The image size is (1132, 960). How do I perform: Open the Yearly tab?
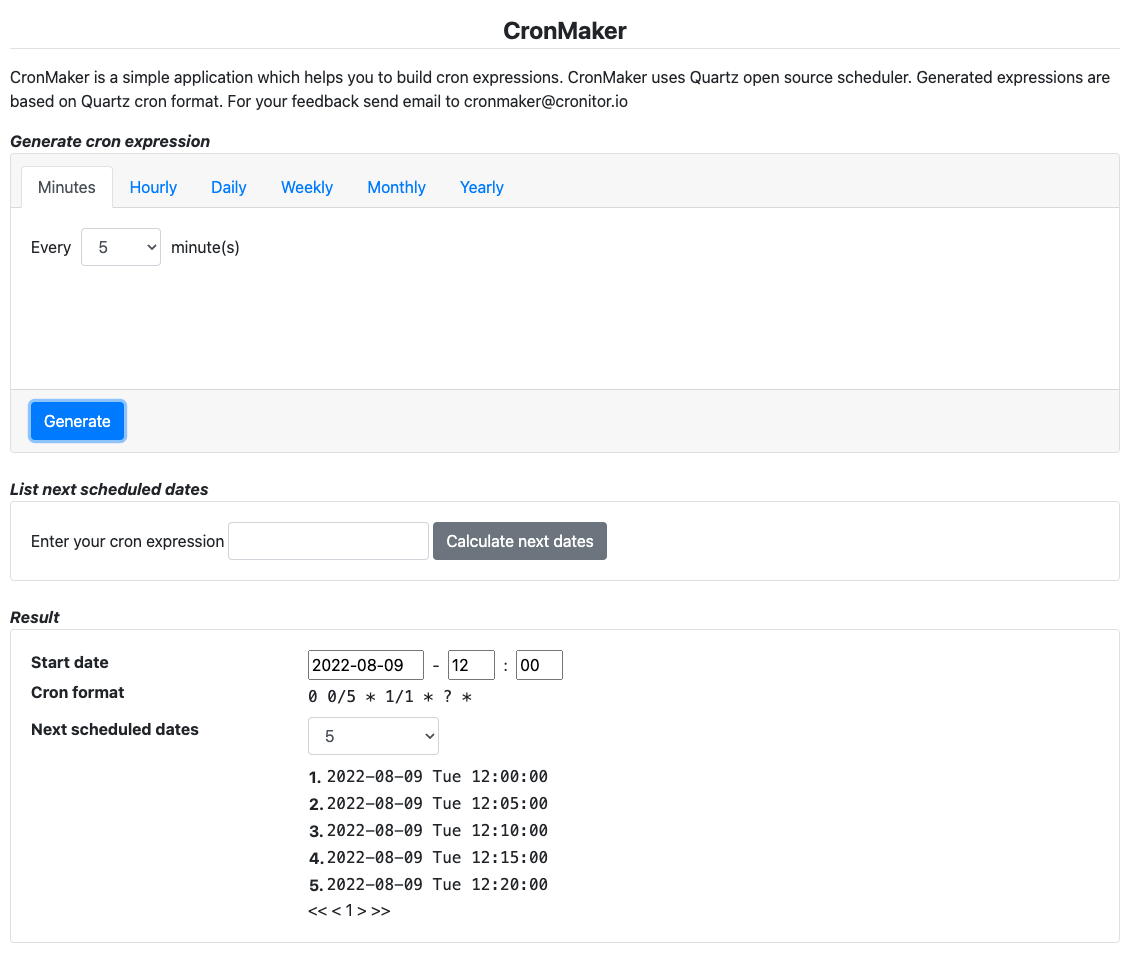(482, 187)
